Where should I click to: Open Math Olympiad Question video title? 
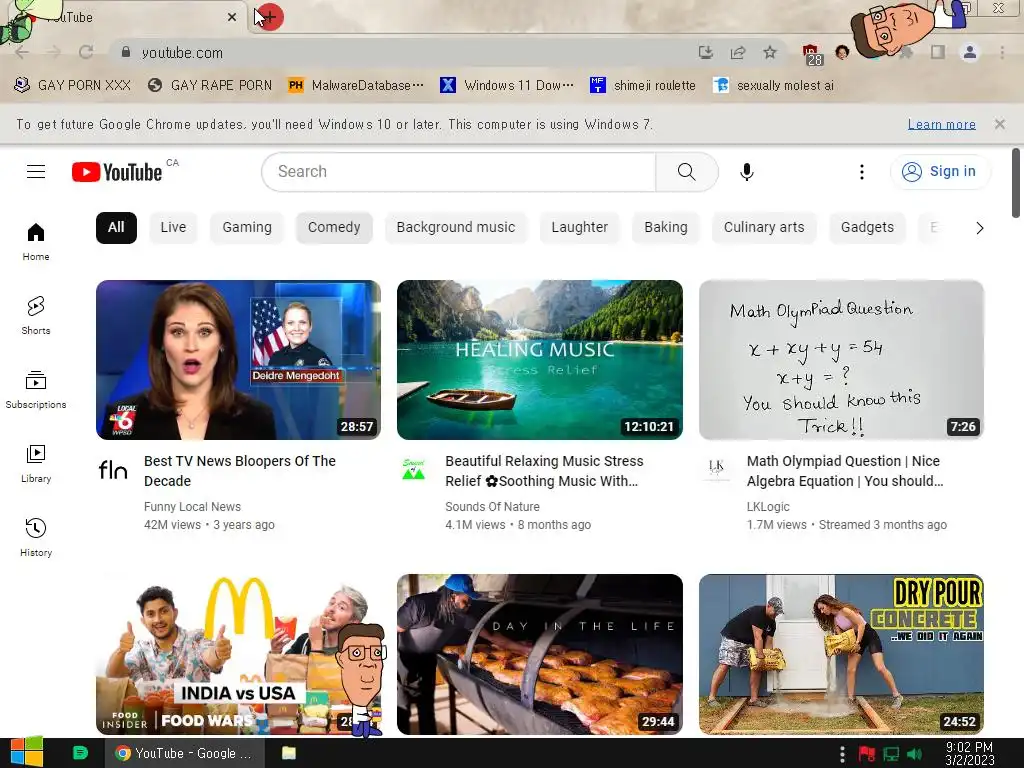click(844, 471)
